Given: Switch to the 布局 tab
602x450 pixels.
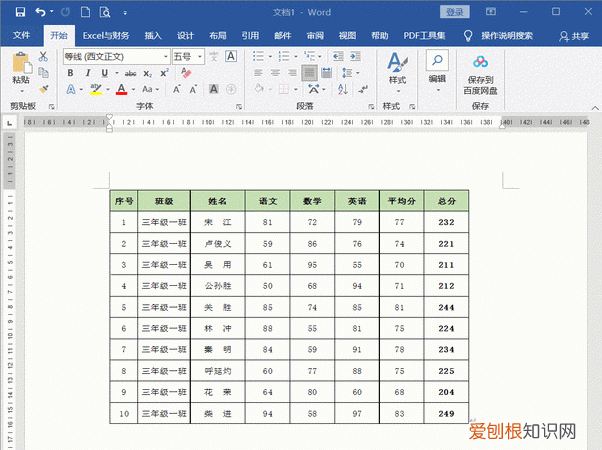Looking at the screenshot, I should click(218, 36).
